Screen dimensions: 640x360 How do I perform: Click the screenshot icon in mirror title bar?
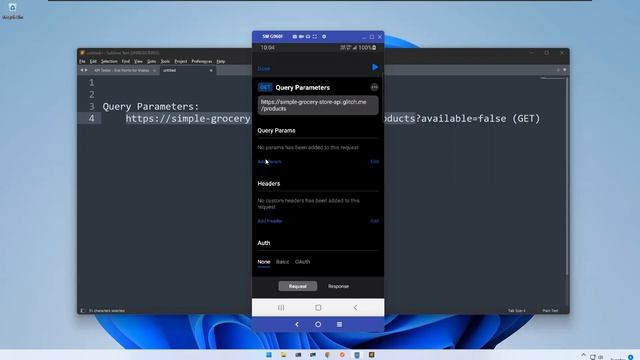(x=295, y=37)
